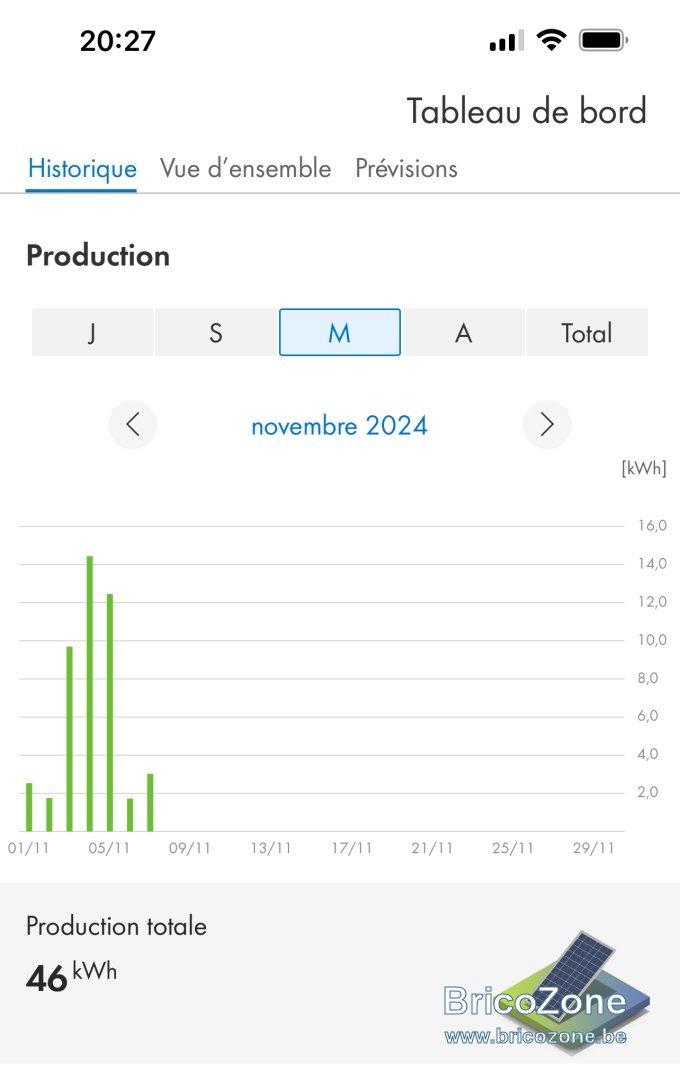Go to previous month with left chevron
Image resolution: width=680 pixels, height=1080 pixels.
coord(132,424)
